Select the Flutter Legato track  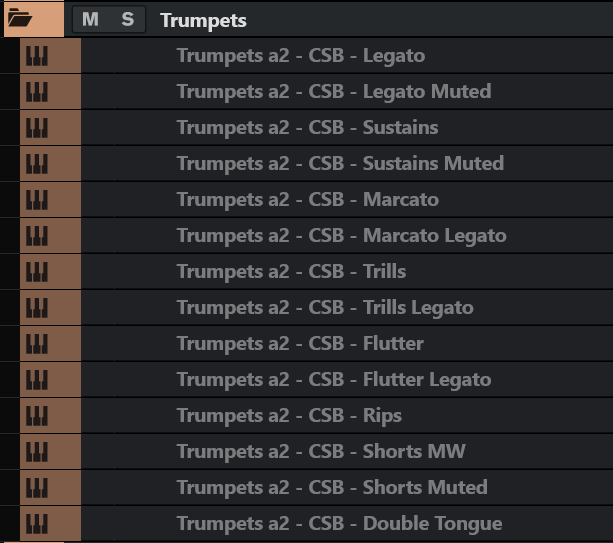tap(334, 380)
